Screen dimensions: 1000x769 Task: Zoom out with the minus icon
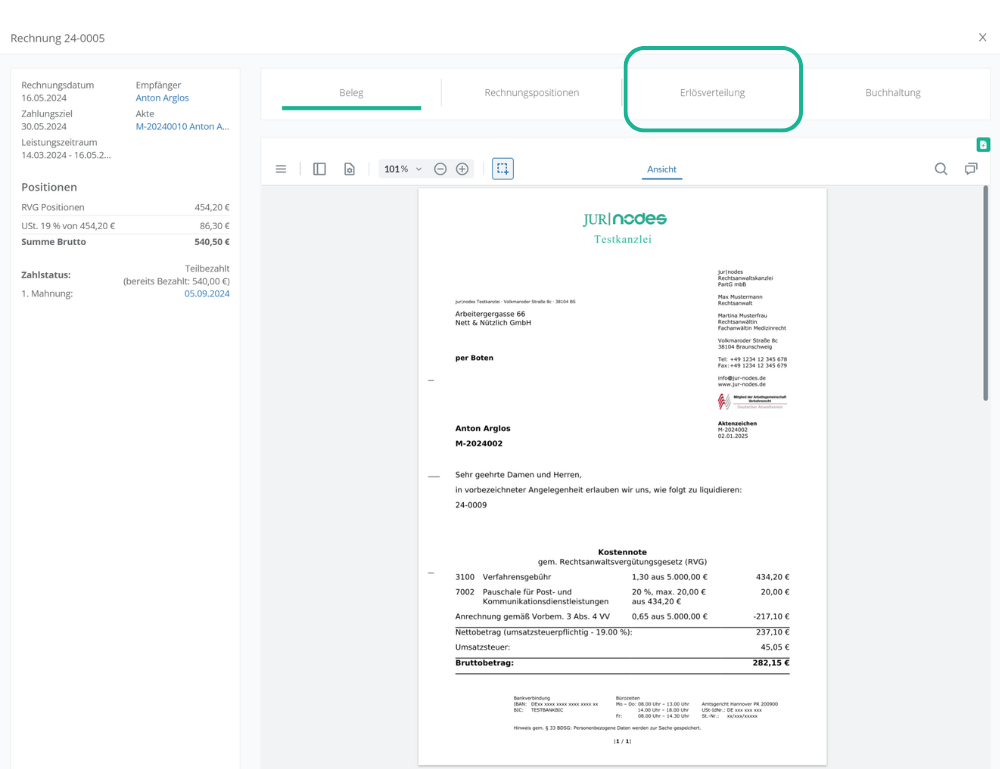pos(440,169)
